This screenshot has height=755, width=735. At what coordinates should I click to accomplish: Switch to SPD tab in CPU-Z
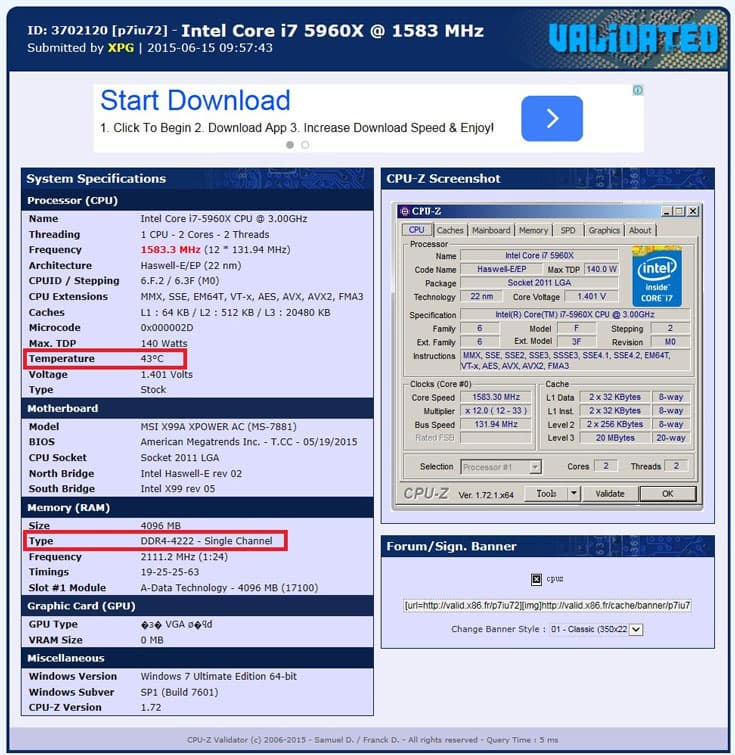(568, 231)
